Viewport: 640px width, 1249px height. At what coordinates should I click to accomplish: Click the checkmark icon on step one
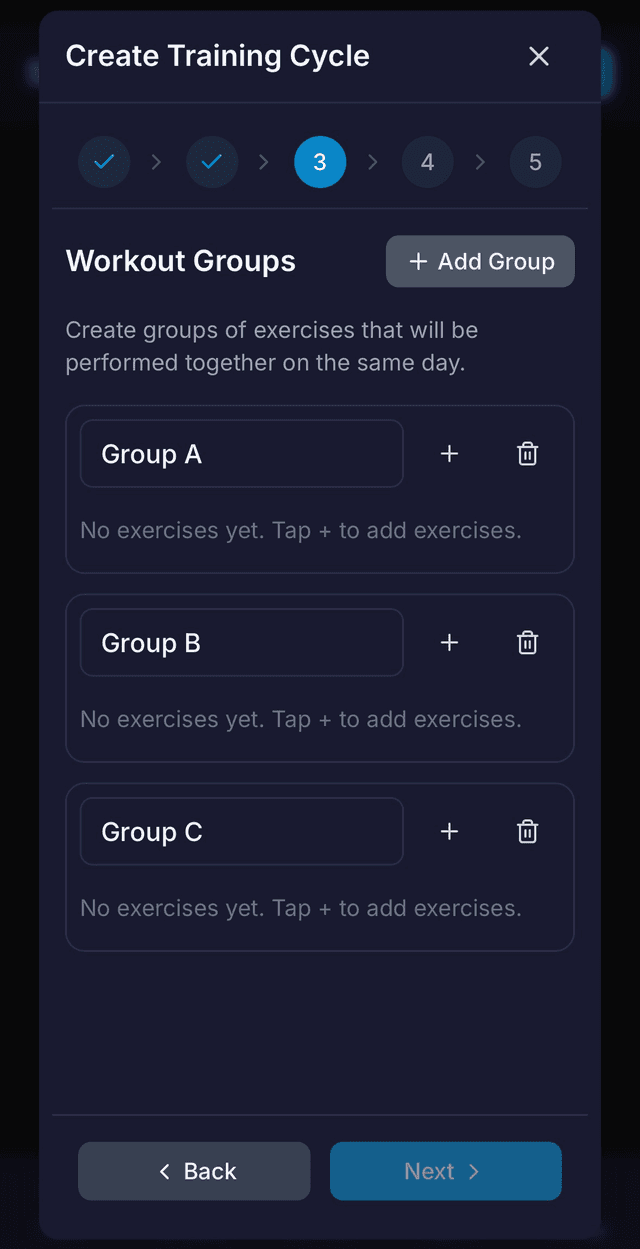[104, 161]
